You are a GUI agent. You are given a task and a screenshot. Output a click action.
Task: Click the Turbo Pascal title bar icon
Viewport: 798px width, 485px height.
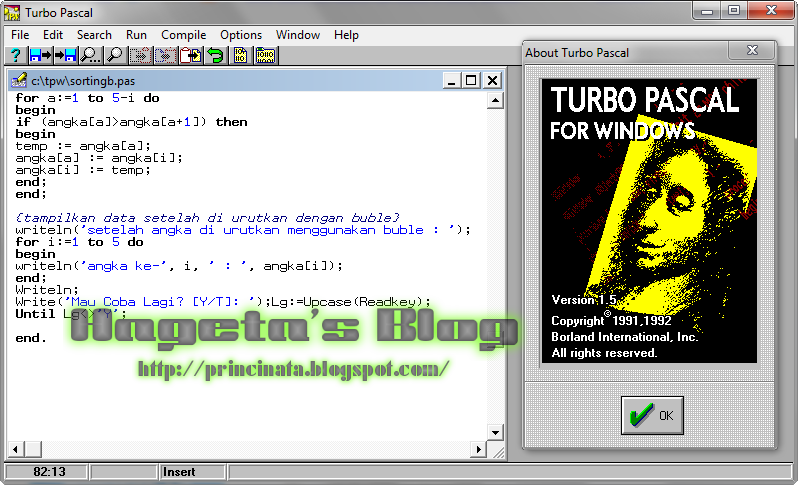12,12
